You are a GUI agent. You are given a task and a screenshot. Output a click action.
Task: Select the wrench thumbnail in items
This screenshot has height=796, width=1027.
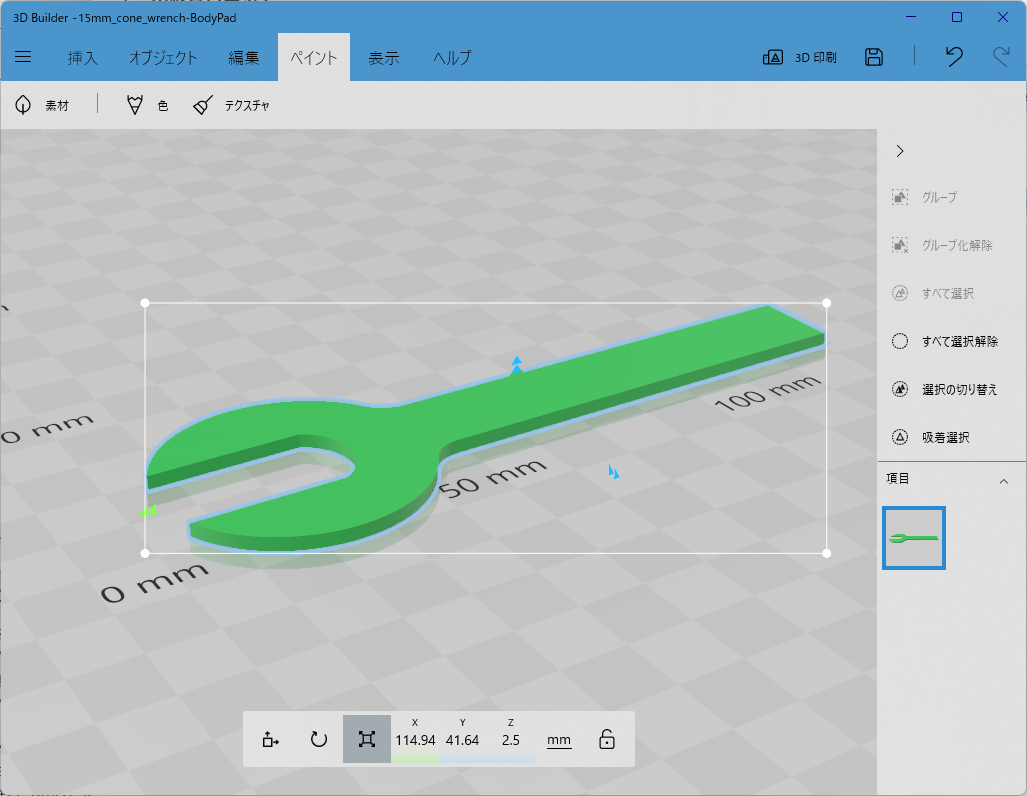[914, 538]
